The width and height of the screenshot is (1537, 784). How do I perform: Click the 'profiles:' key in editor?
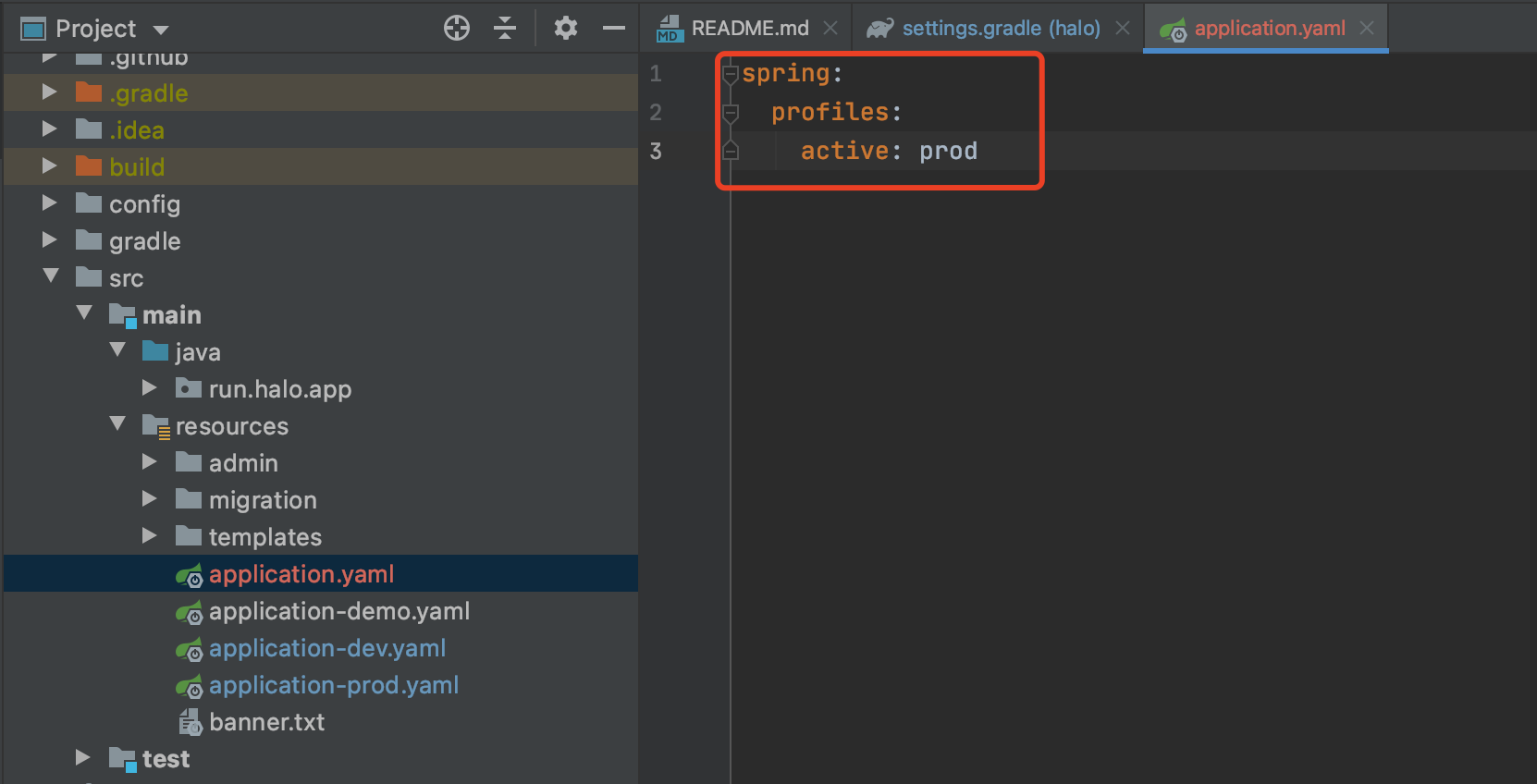click(x=837, y=112)
